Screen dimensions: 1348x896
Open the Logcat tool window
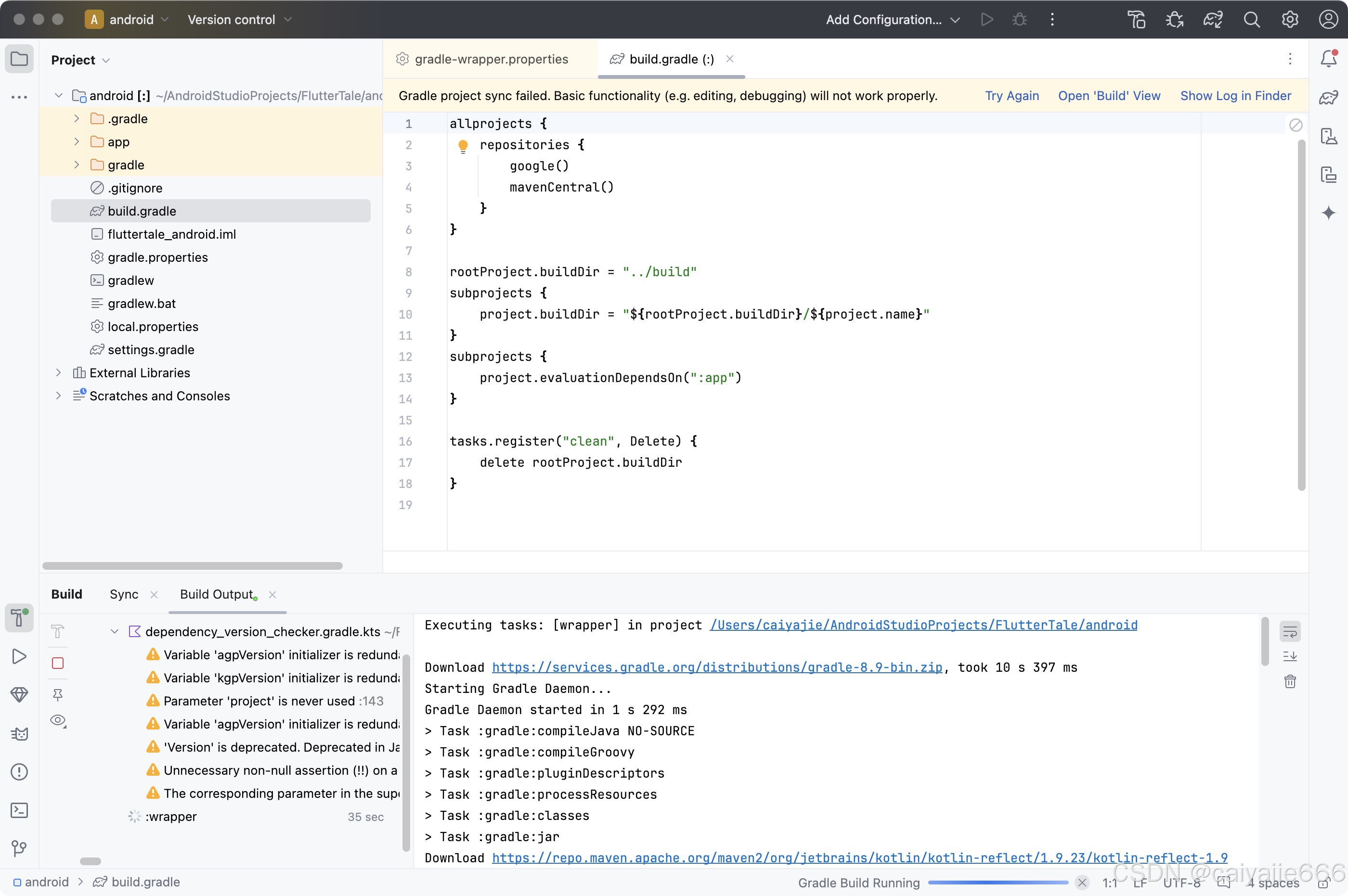[x=19, y=734]
